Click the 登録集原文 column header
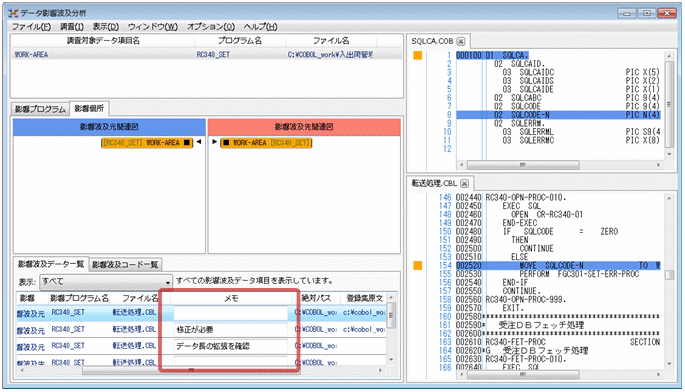685x392 pixels. 364,298
